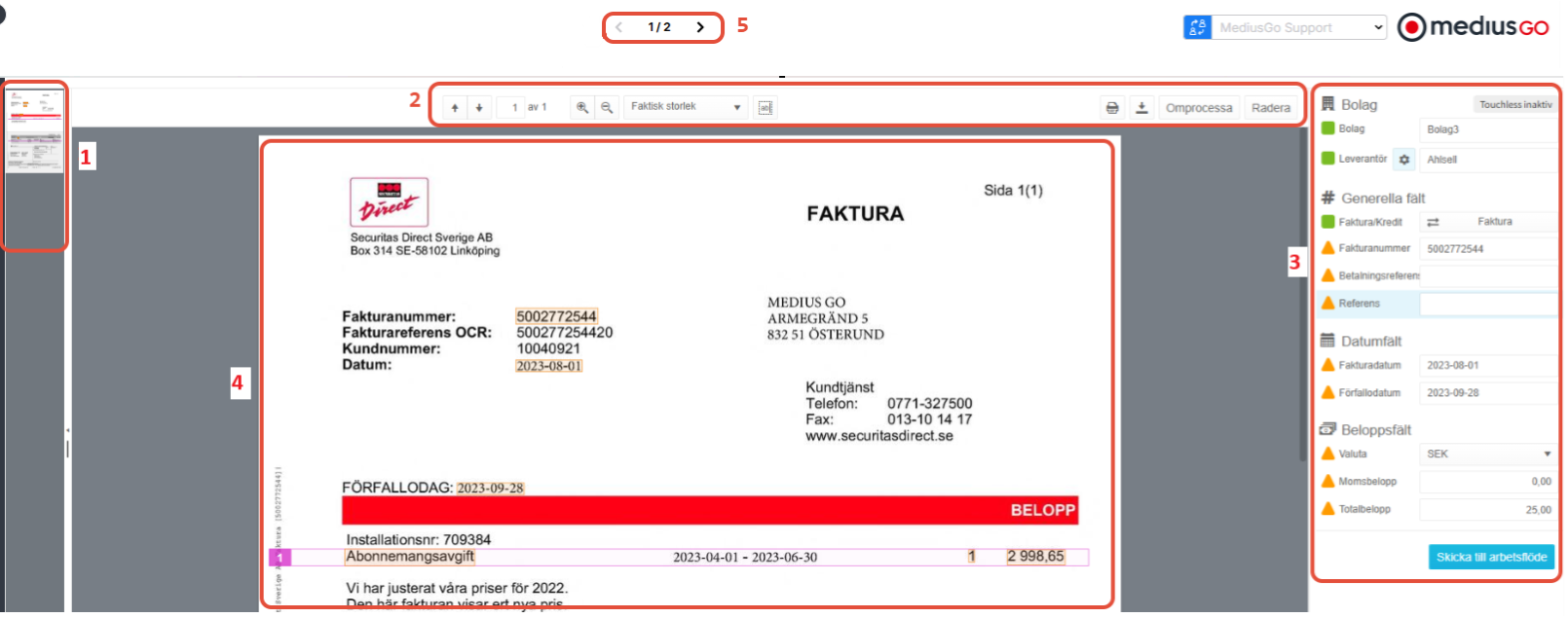Click the Fakturanummer input field

pos(1488,249)
